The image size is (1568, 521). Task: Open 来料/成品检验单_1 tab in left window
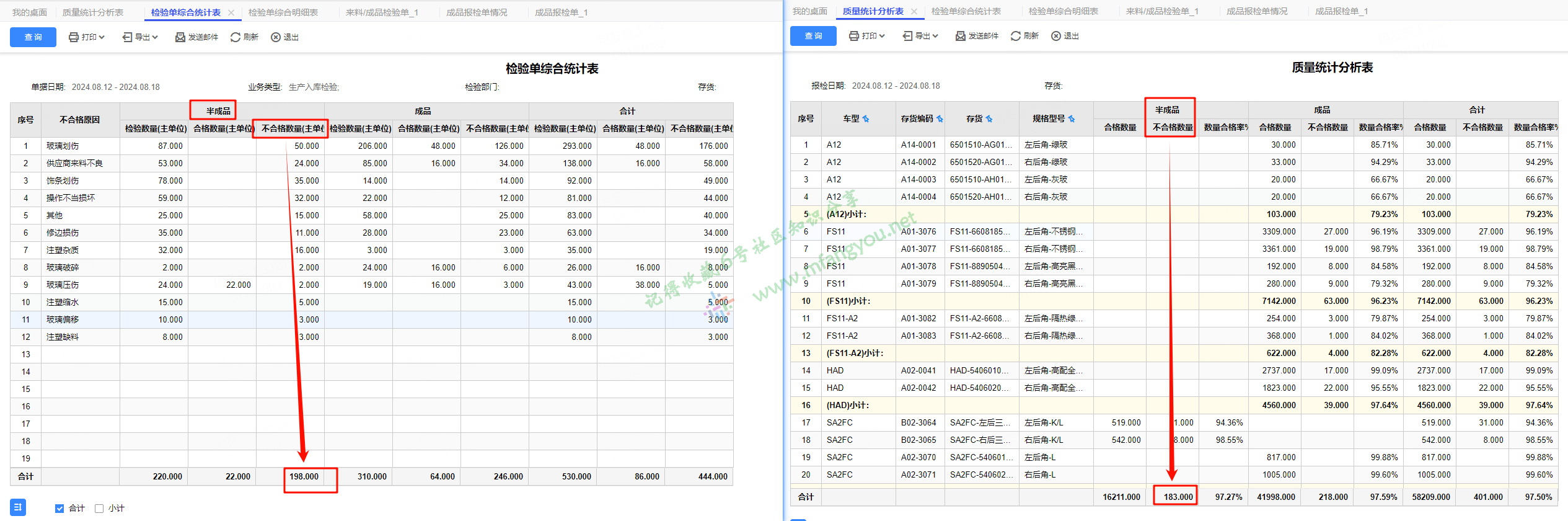coord(382,12)
